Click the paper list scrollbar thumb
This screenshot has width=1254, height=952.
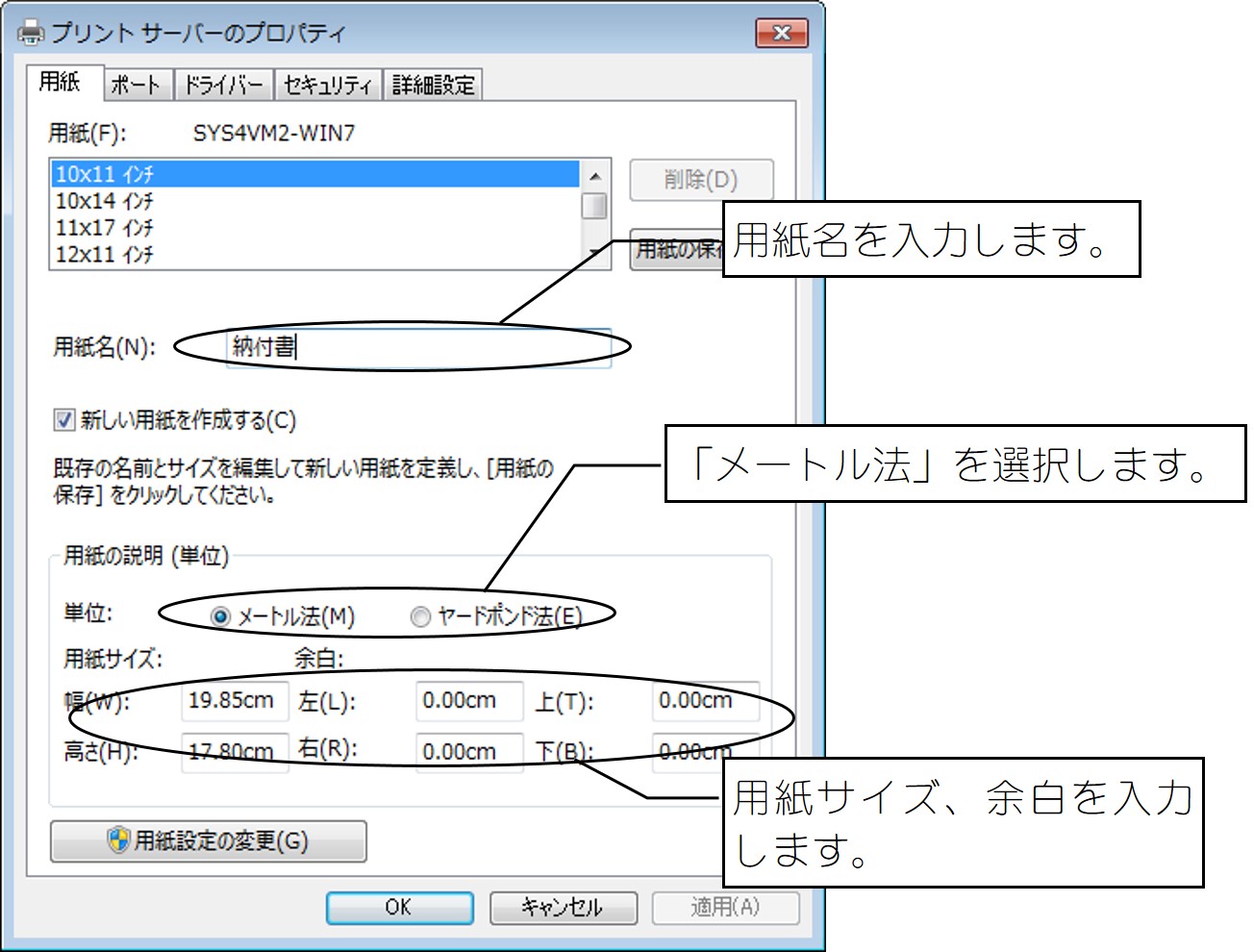(x=595, y=206)
